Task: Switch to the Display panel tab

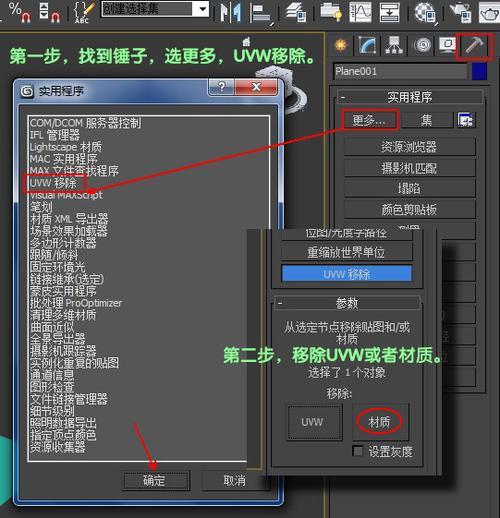Action: tap(448, 45)
